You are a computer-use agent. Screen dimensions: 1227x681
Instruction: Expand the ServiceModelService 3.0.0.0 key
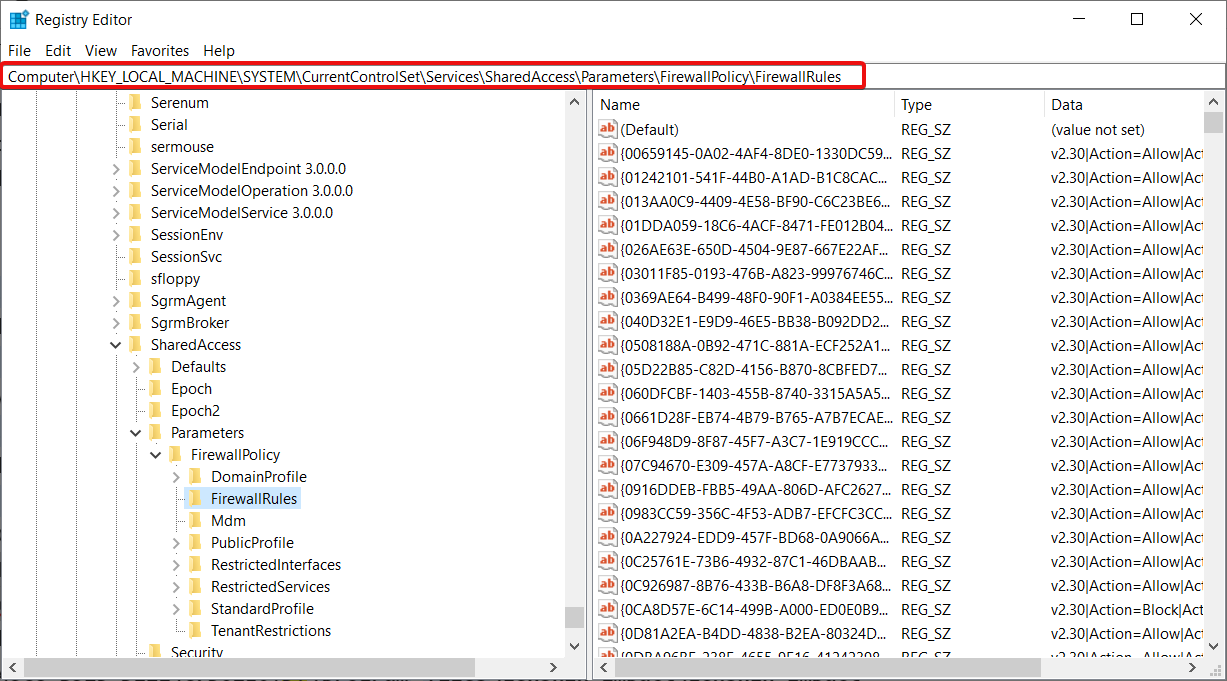[x=116, y=213]
